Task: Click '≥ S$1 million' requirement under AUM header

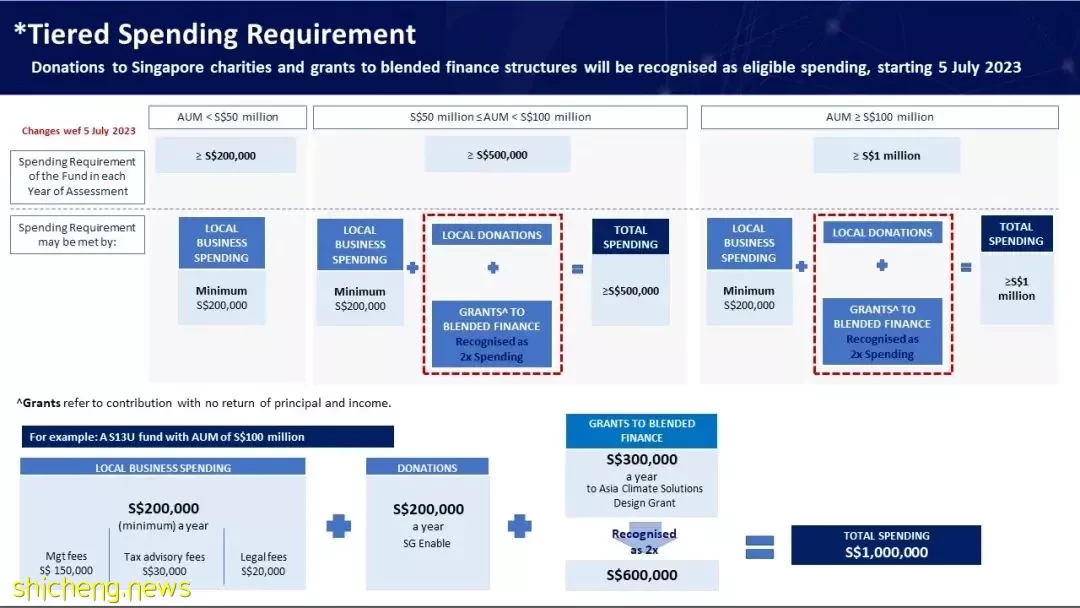Action: [x=886, y=156]
